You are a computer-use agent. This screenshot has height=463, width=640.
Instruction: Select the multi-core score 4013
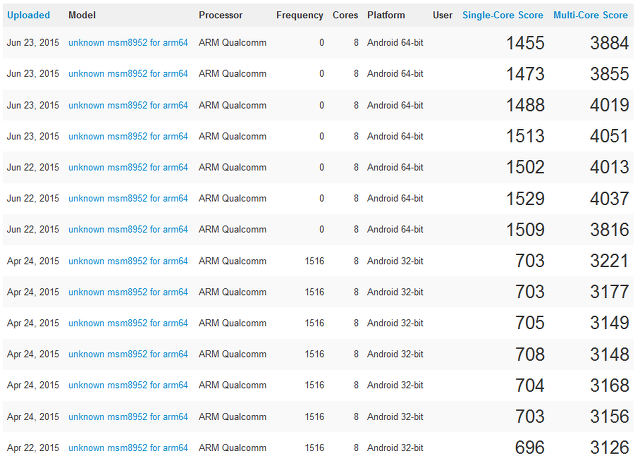609,167
